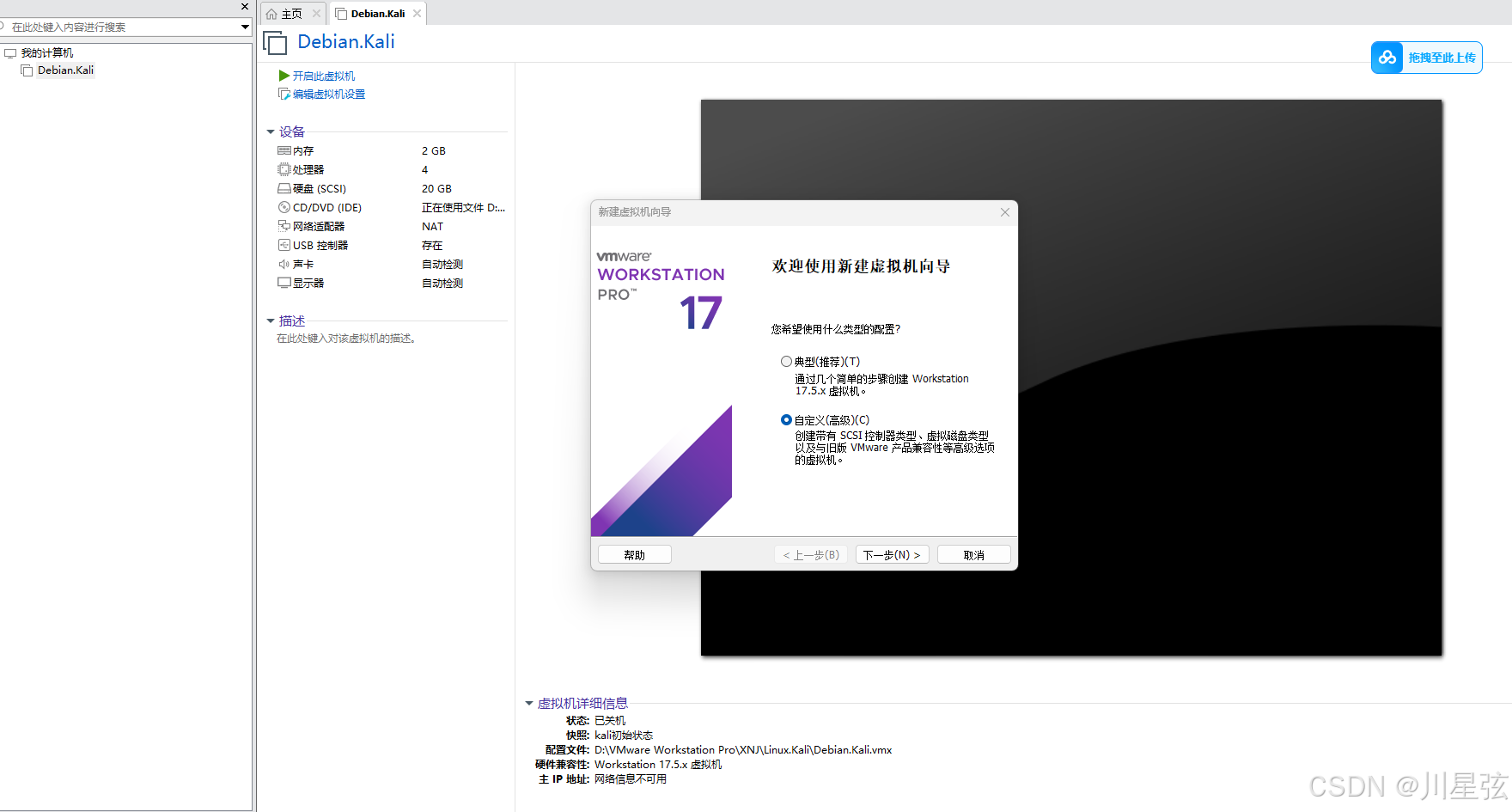Image resolution: width=1512 pixels, height=812 pixels.
Task: Click the USB controller value 存在
Action: pyautogui.click(x=432, y=245)
